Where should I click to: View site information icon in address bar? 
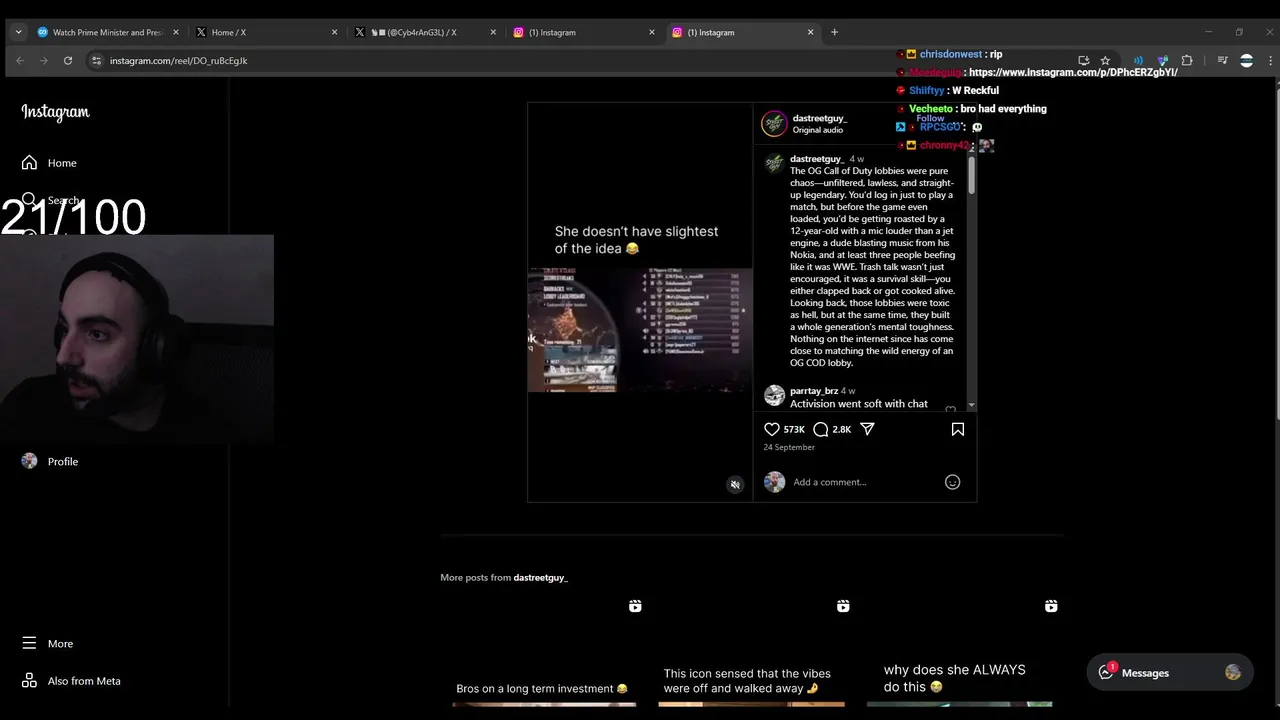pyautogui.click(x=96, y=61)
